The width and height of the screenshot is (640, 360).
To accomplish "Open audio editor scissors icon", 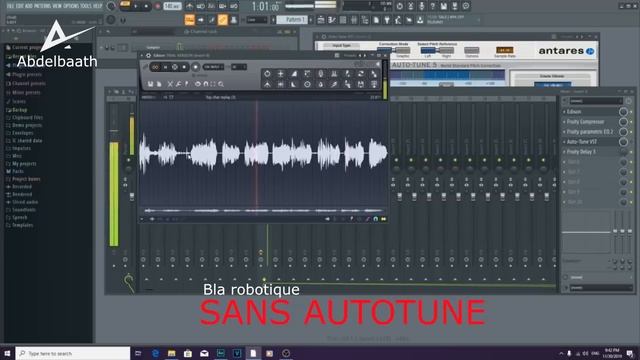I will coord(411,6).
